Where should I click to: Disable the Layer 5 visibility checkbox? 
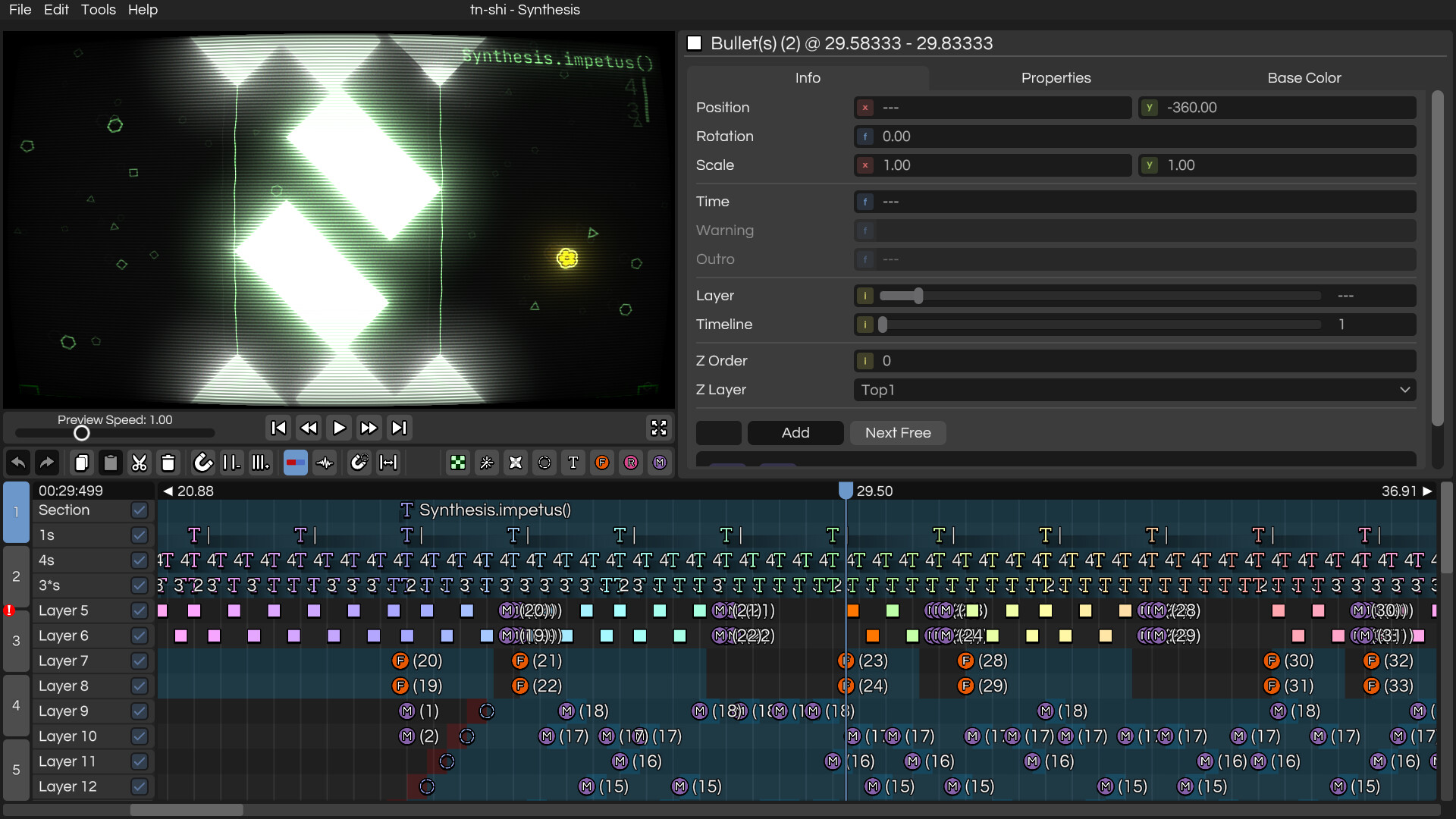tap(139, 610)
